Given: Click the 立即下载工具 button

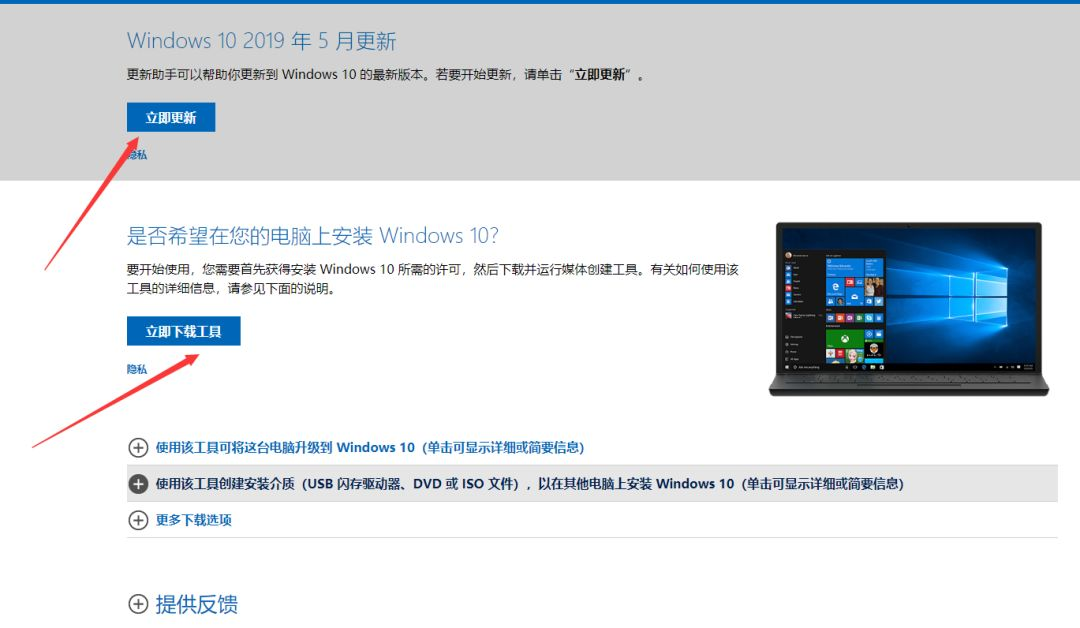Looking at the screenshot, I should [183, 331].
